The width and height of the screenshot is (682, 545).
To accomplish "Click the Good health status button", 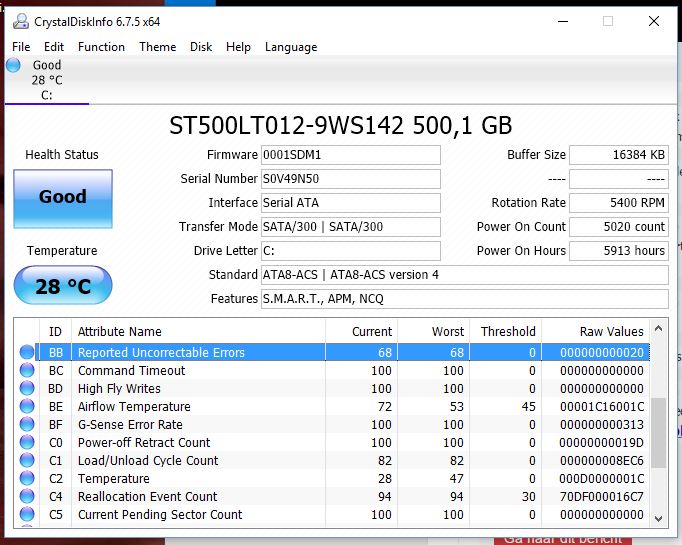I will click(63, 198).
